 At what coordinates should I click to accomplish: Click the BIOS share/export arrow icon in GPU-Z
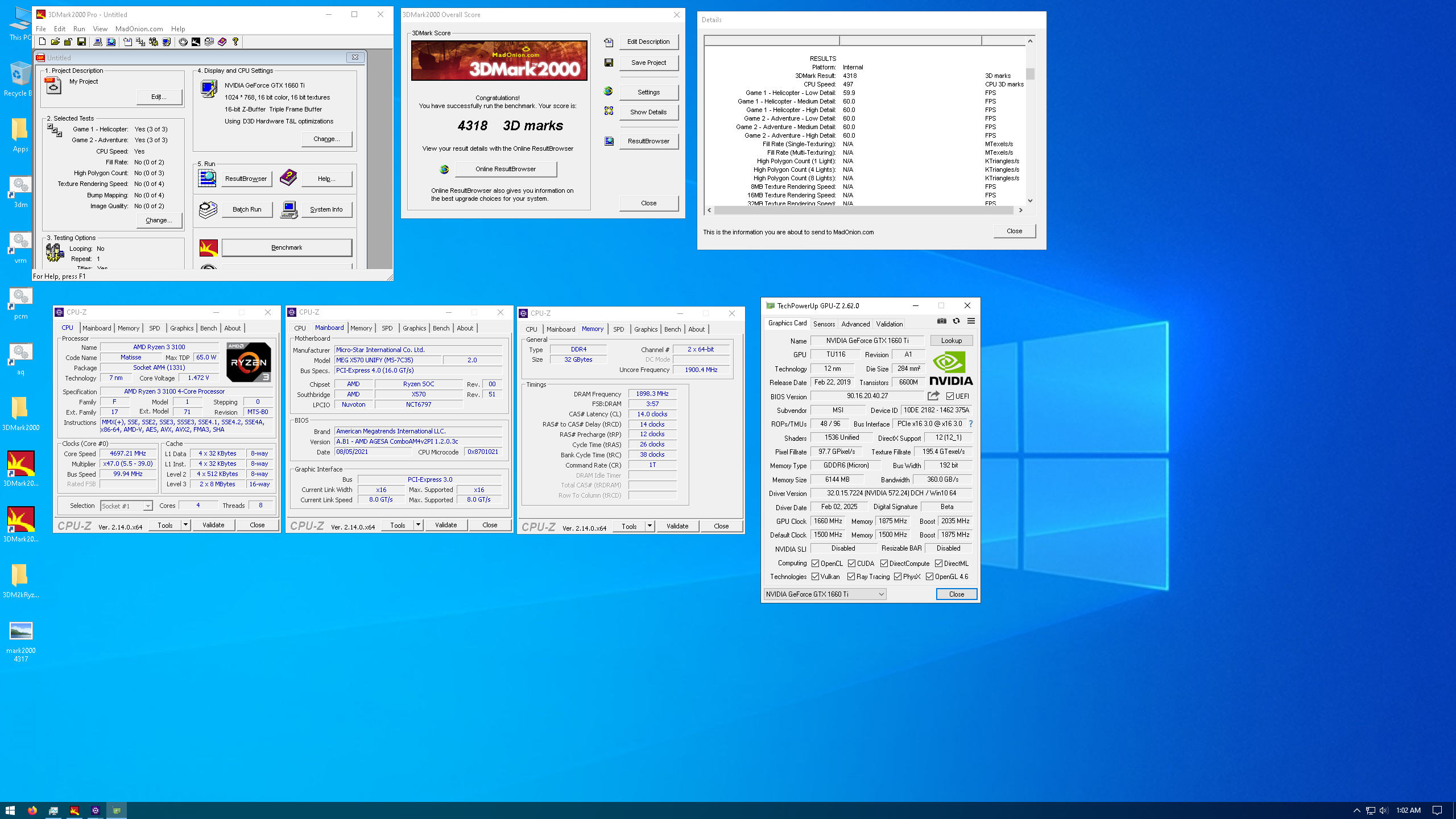coord(933,396)
